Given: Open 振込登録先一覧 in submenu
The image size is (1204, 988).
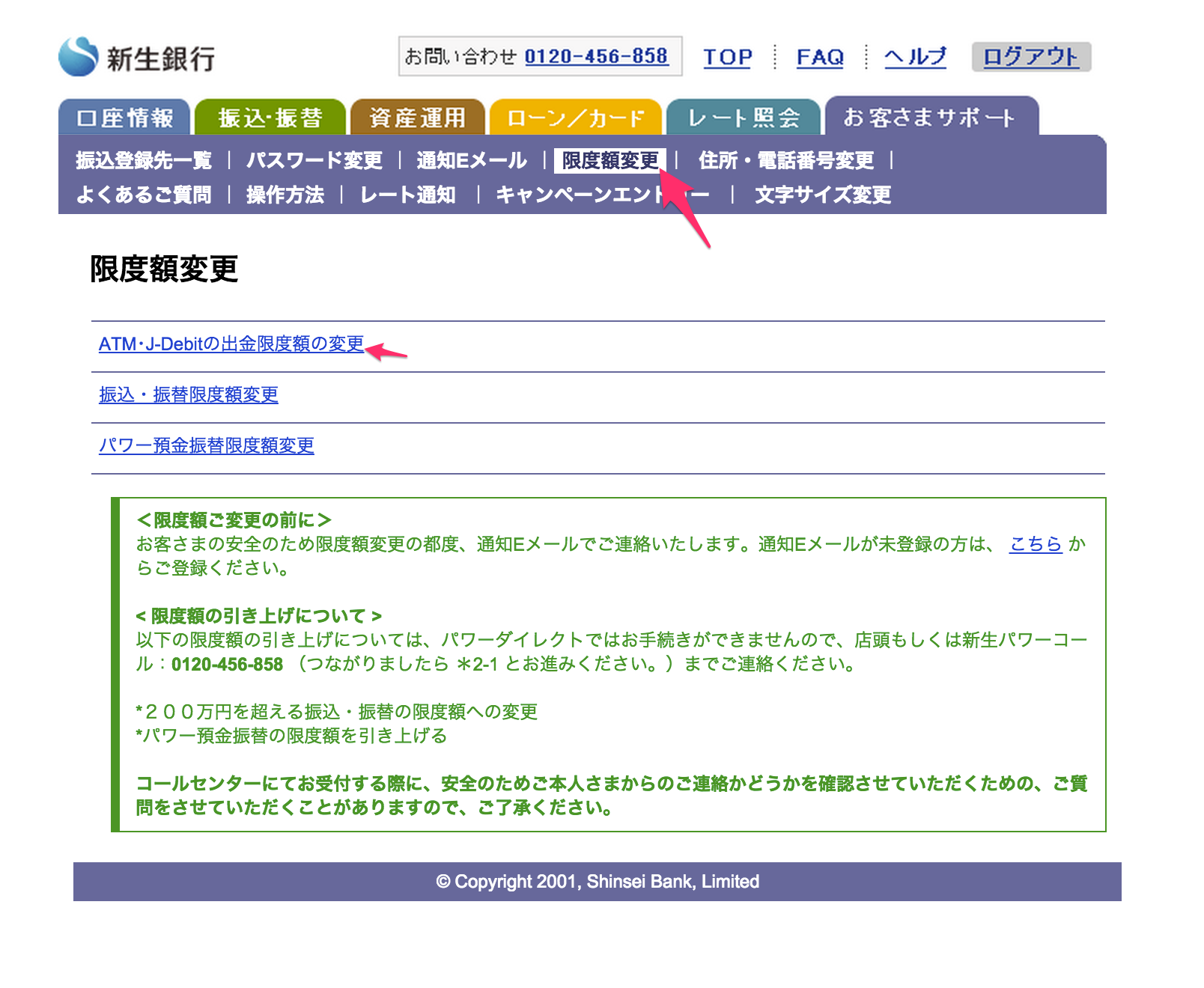Looking at the screenshot, I should click(144, 160).
